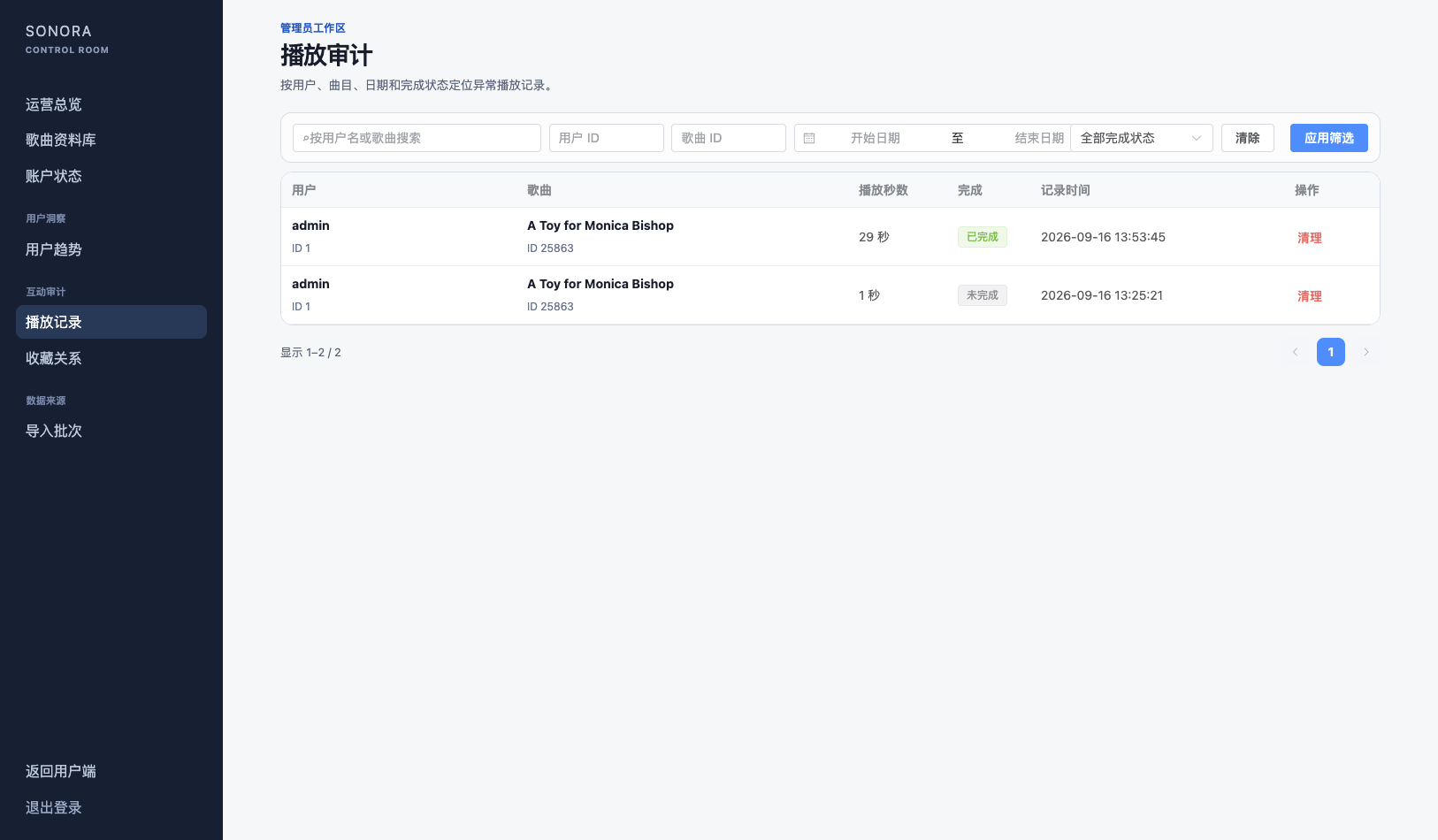Expand the 全部完成状态 dropdown
The image size is (1438, 840).
pos(1142,138)
